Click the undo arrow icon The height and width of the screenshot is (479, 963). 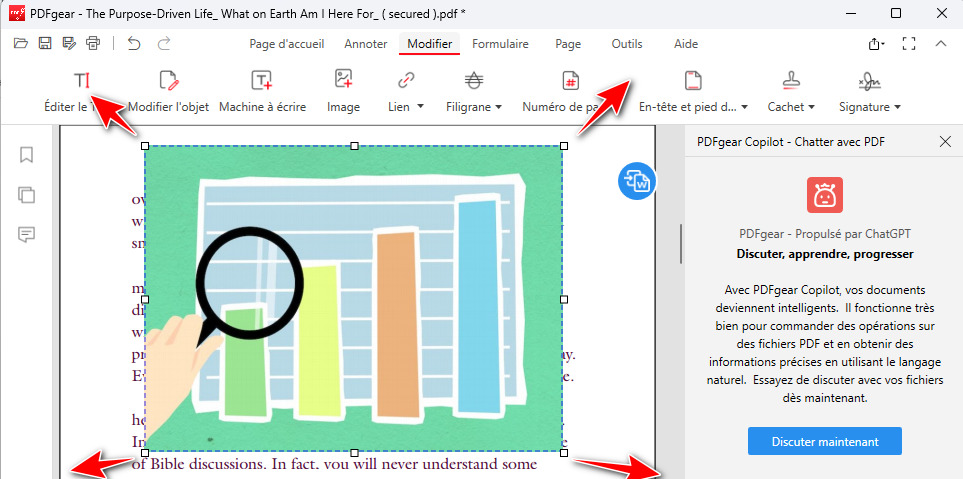134,43
